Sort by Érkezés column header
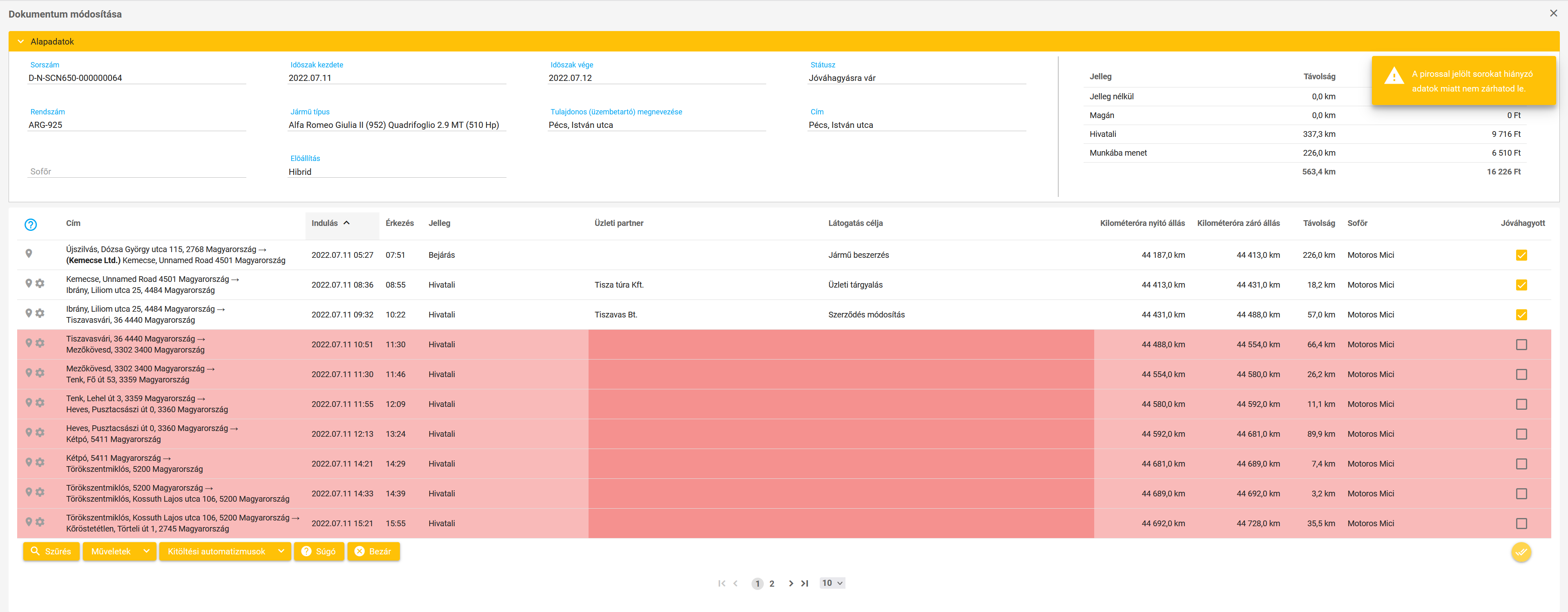This screenshot has width=1568, height=612. pyautogui.click(x=399, y=223)
